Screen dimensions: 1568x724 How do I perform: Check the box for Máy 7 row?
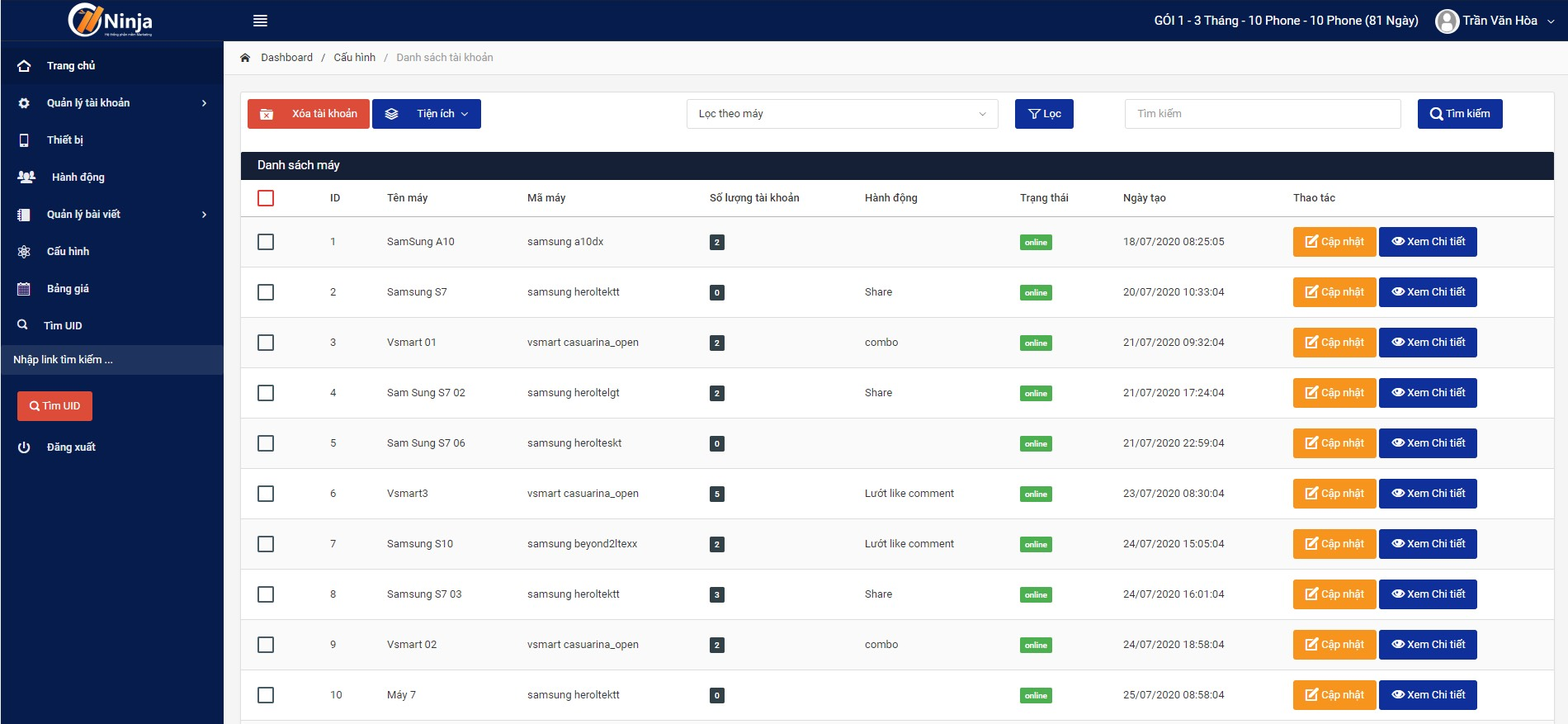pos(266,695)
